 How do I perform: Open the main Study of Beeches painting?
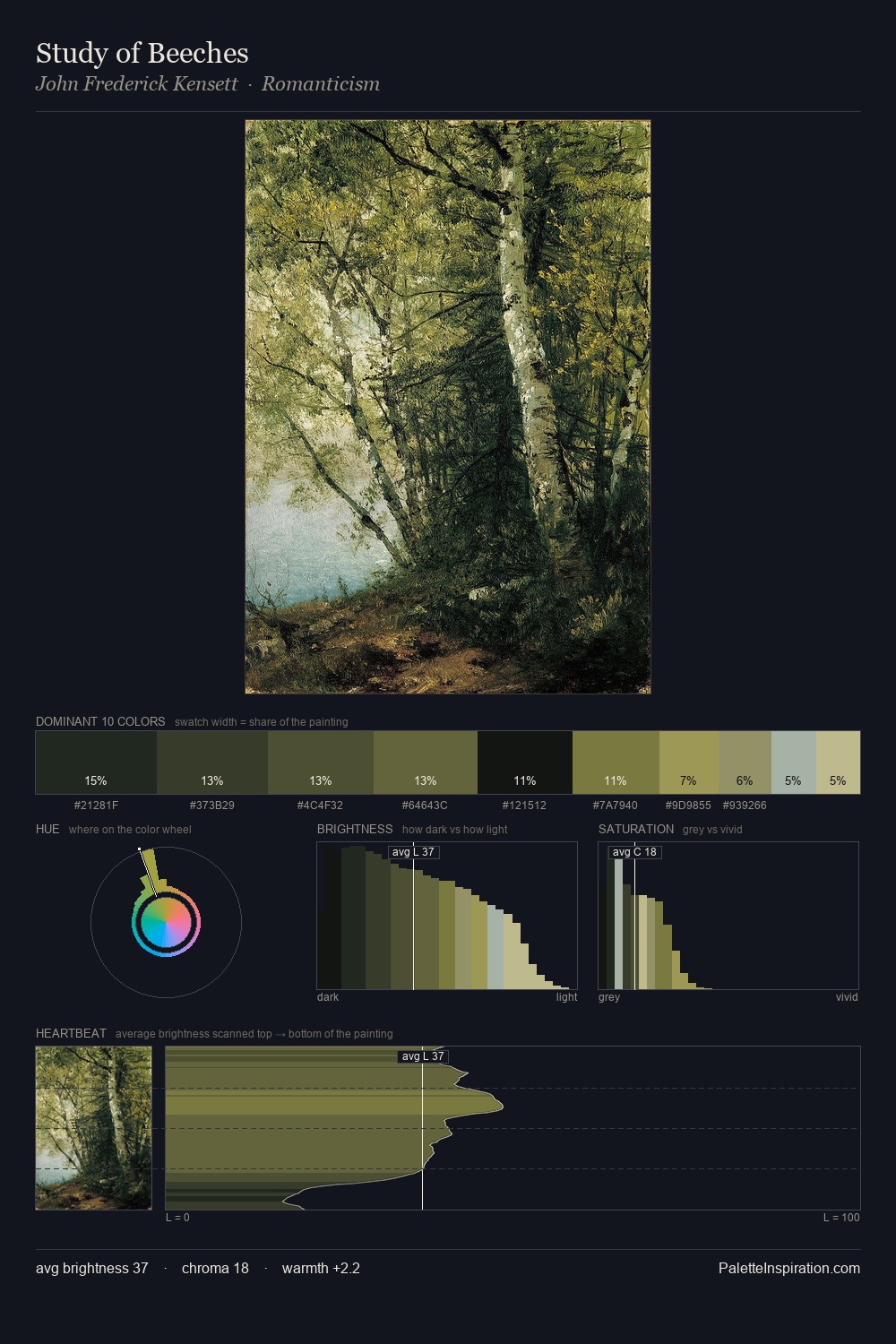tap(448, 407)
